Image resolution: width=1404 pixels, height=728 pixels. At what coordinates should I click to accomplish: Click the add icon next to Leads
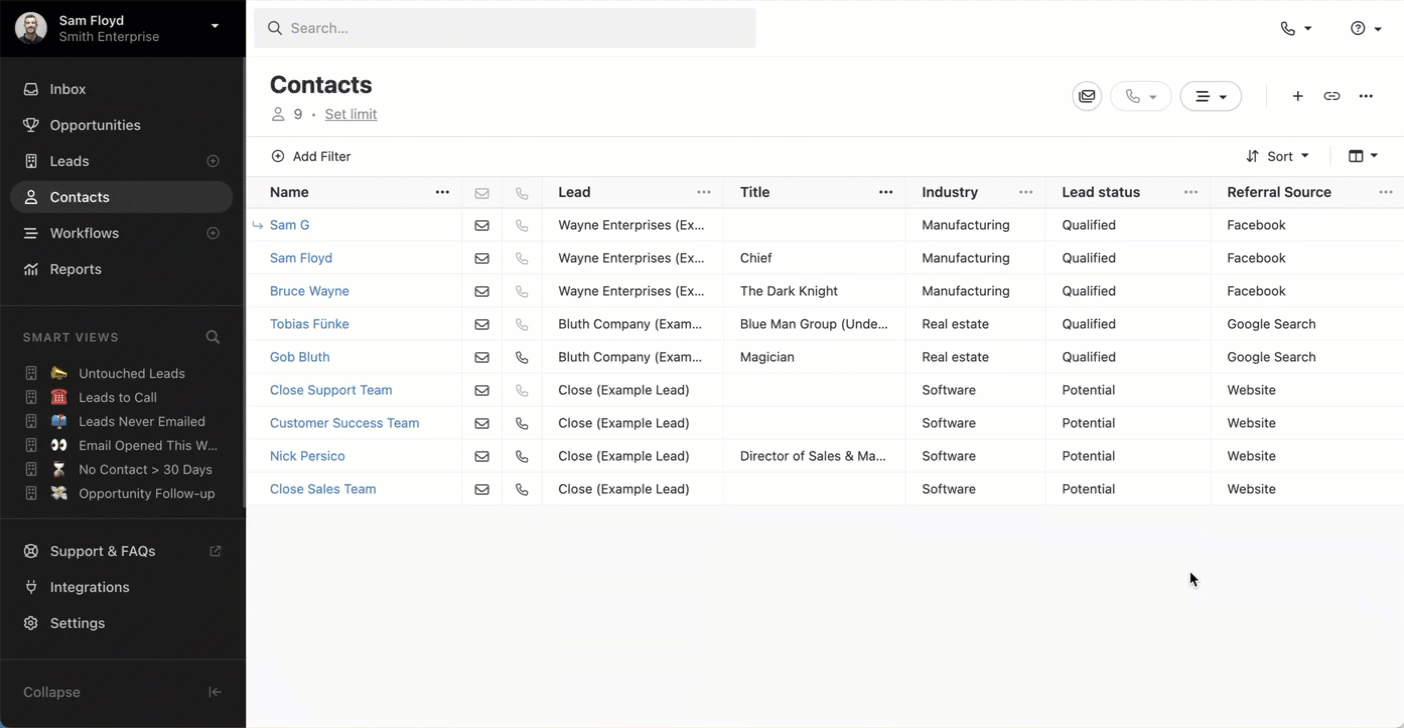[x=213, y=161]
